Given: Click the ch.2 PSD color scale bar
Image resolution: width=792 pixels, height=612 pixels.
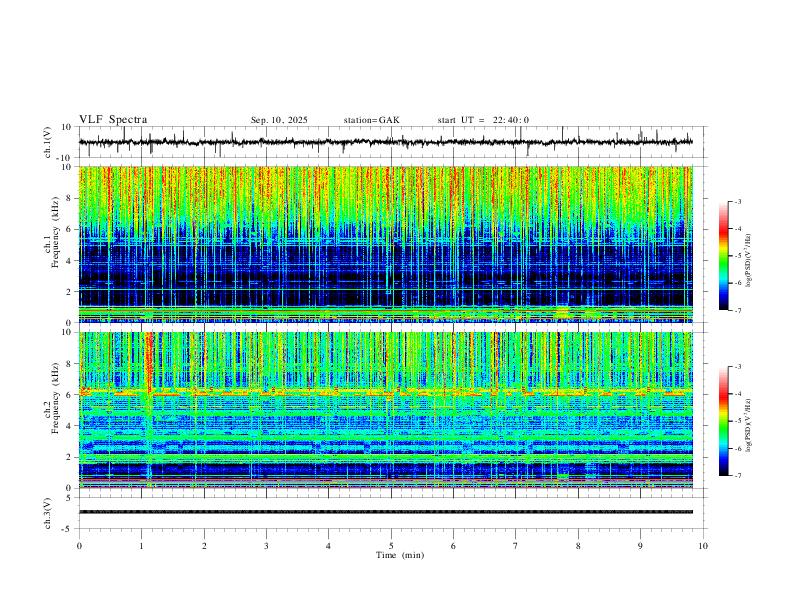Looking at the screenshot, I should 723,421.
